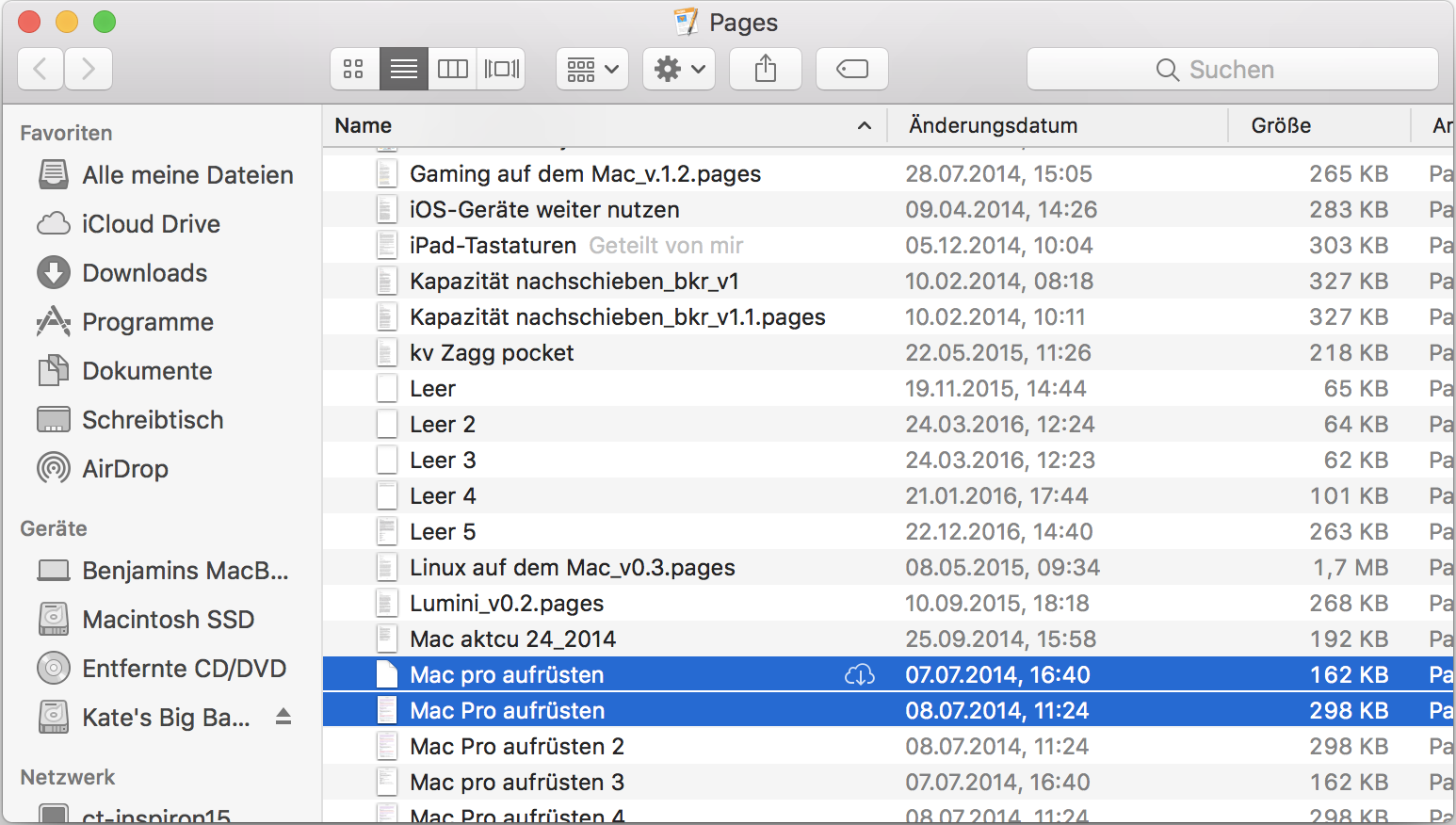Image resolution: width=1456 pixels, height=825 pixels.
Task: Switch to icon view
Action: [x=354, y=69]
